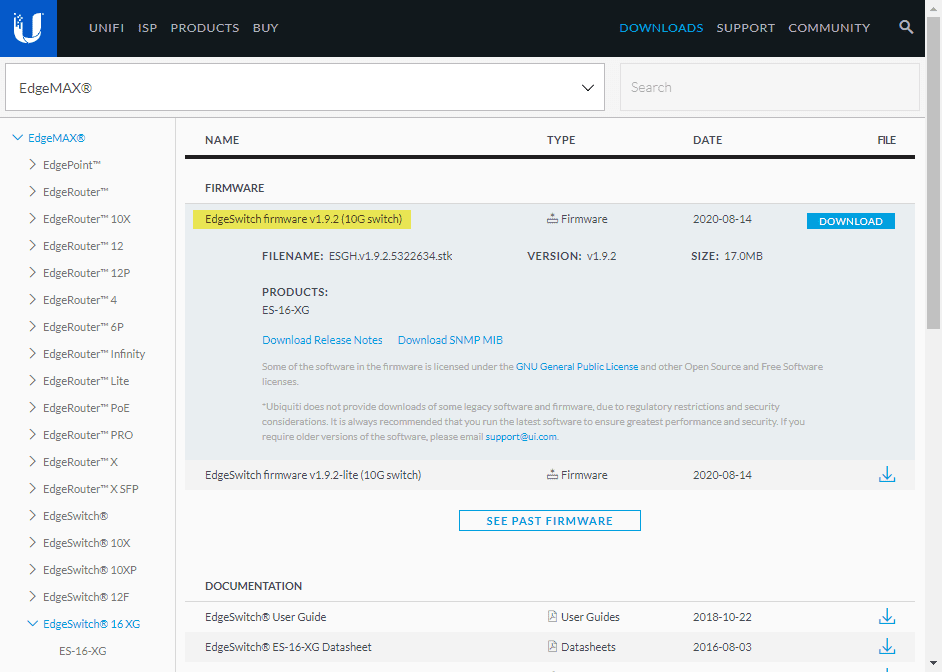The width and height of the screenshot is (942, 672).
Task: Open the UNIFI menu
Action: (x=106, y=28)
